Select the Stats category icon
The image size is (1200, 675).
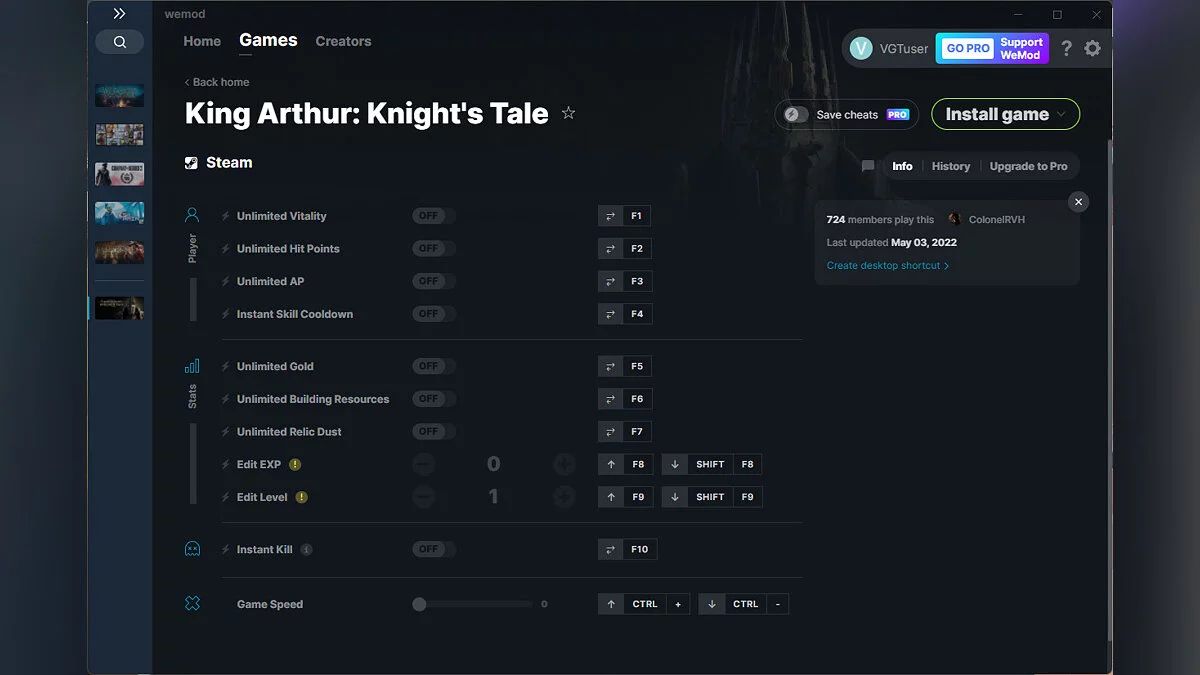coord(192,367)
